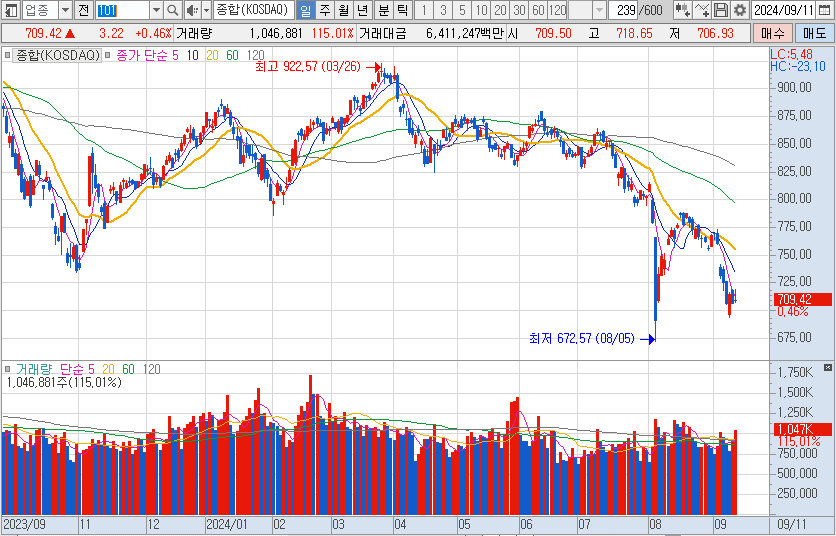Expand the 업종 category dropdown arrow
Viewport: 836px width, 536px height.
tap(65, 10)
